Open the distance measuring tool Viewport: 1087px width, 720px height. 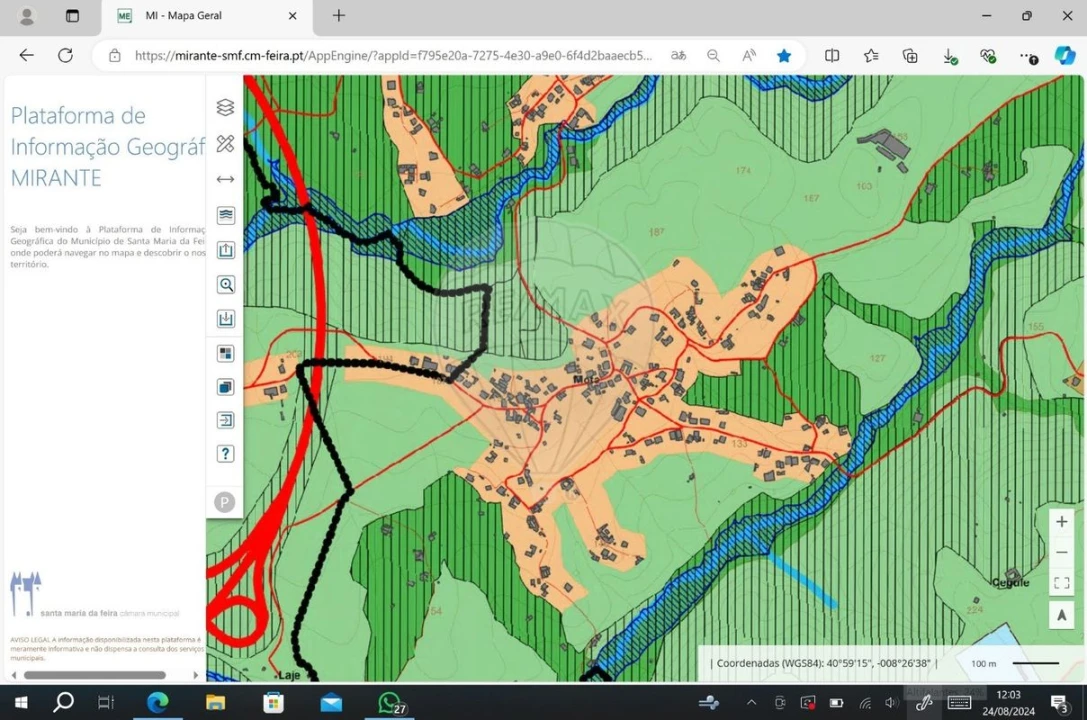click(225, 179)
